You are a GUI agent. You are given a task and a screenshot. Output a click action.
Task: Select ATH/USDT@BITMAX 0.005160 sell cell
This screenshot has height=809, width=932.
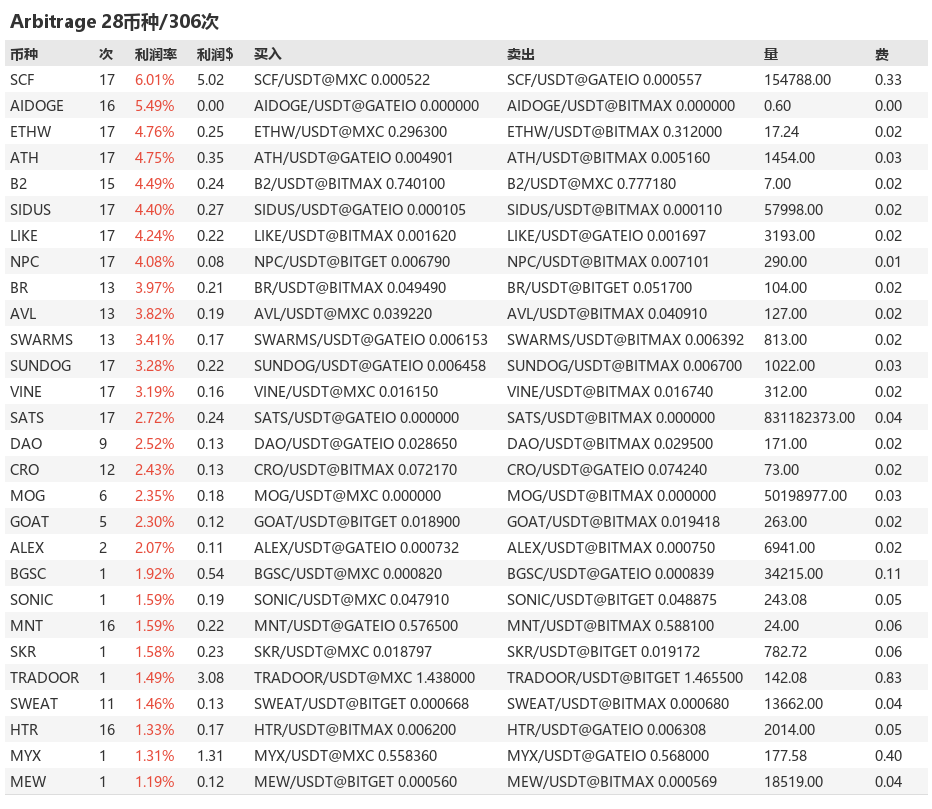(609, 158)
